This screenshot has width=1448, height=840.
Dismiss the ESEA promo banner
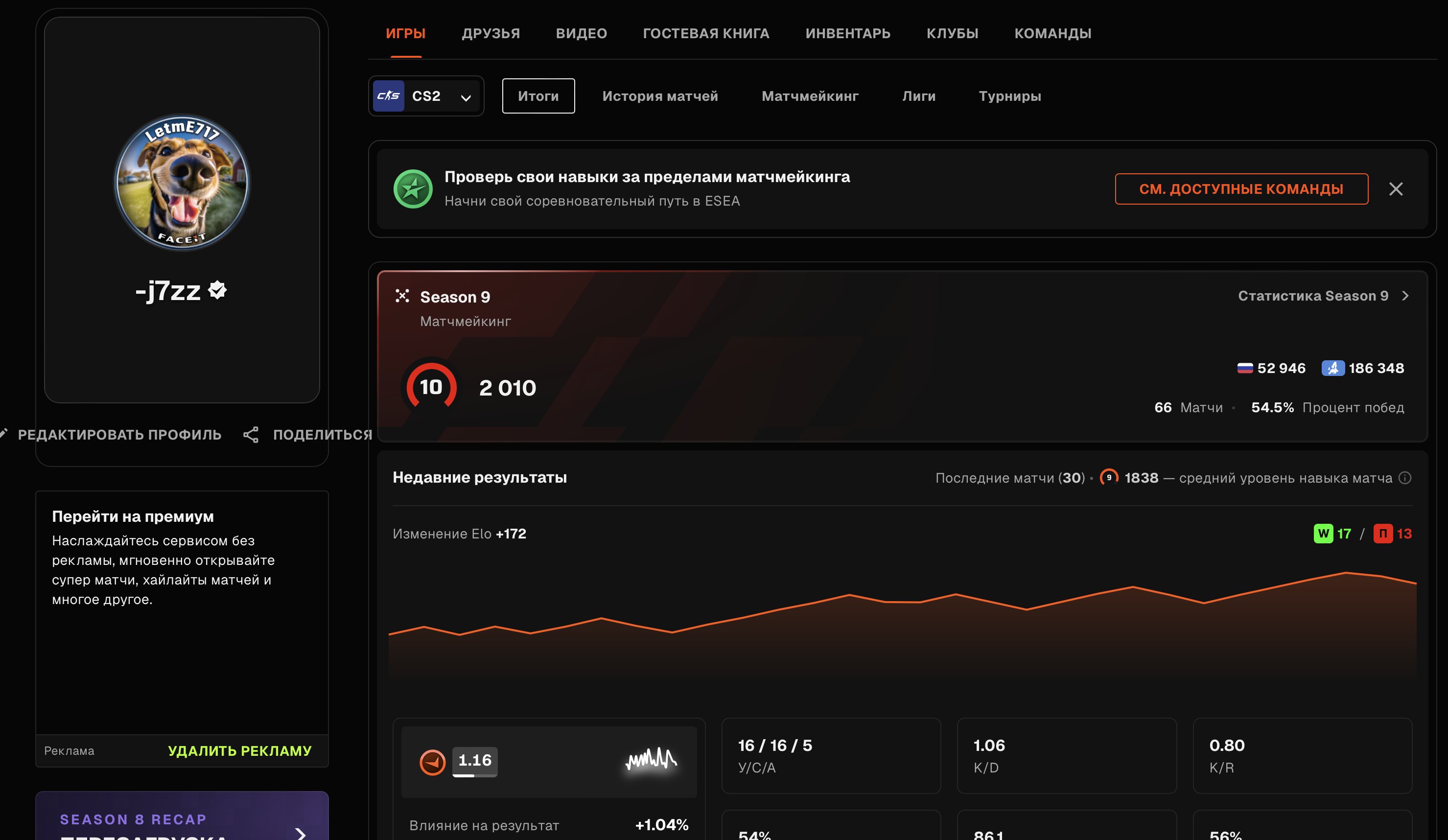(1396, 189)
